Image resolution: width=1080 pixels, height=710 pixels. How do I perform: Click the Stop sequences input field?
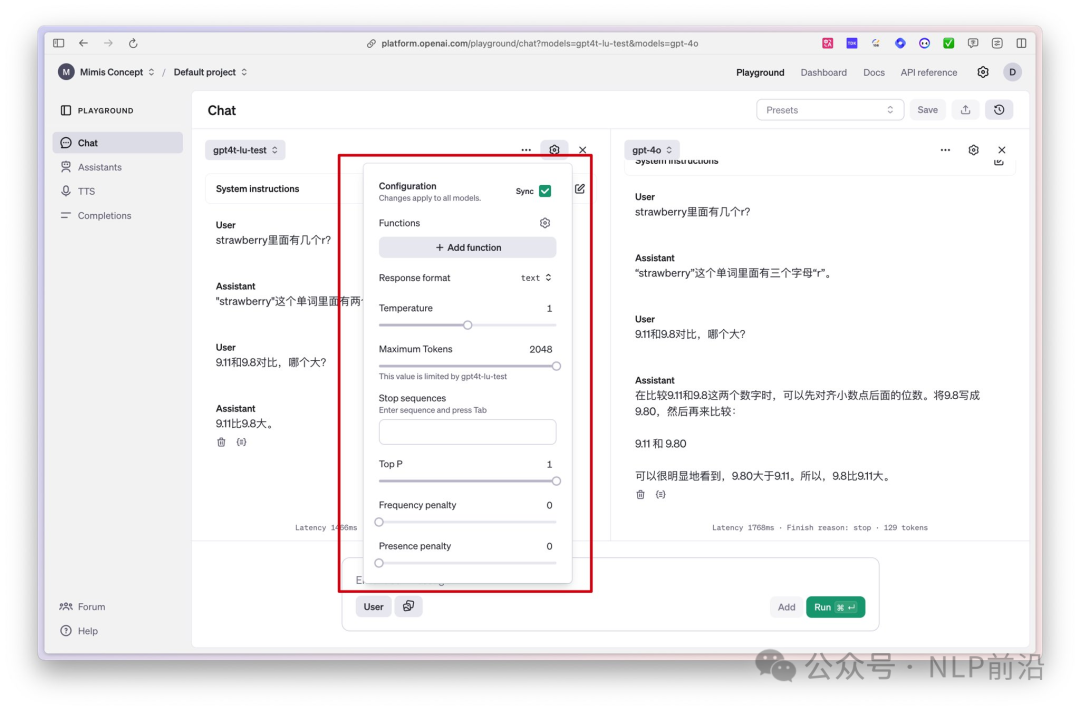467,432
